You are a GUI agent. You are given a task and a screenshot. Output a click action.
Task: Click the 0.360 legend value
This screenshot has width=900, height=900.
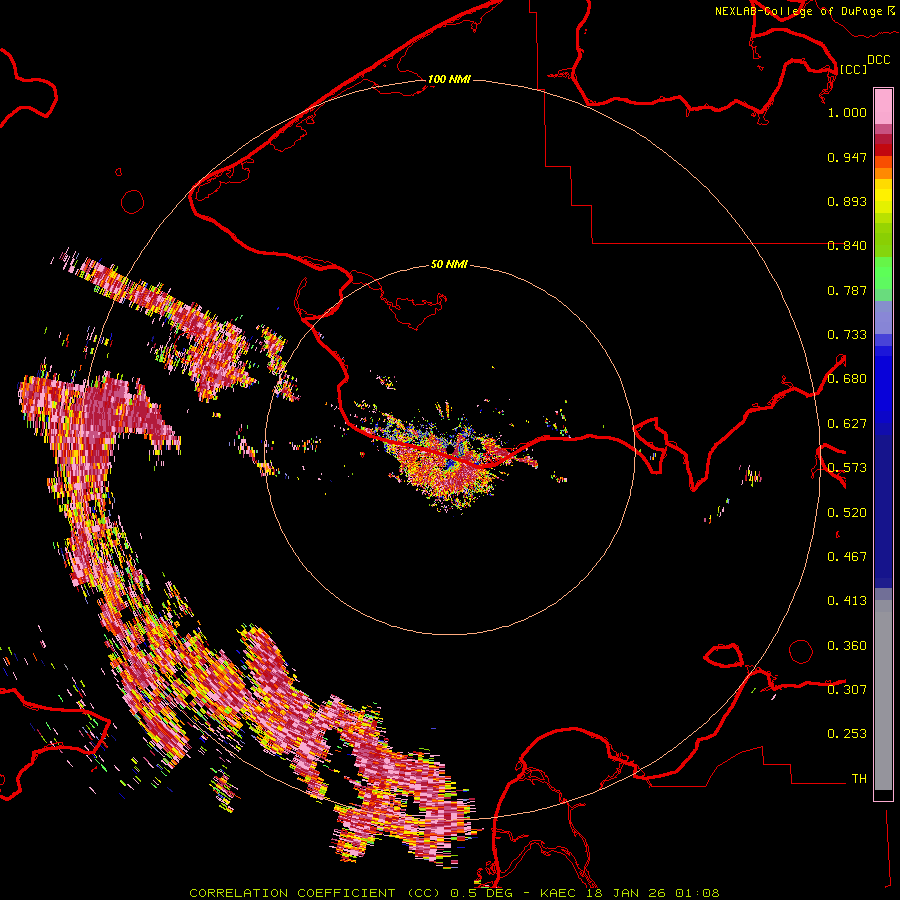point(847,646)
